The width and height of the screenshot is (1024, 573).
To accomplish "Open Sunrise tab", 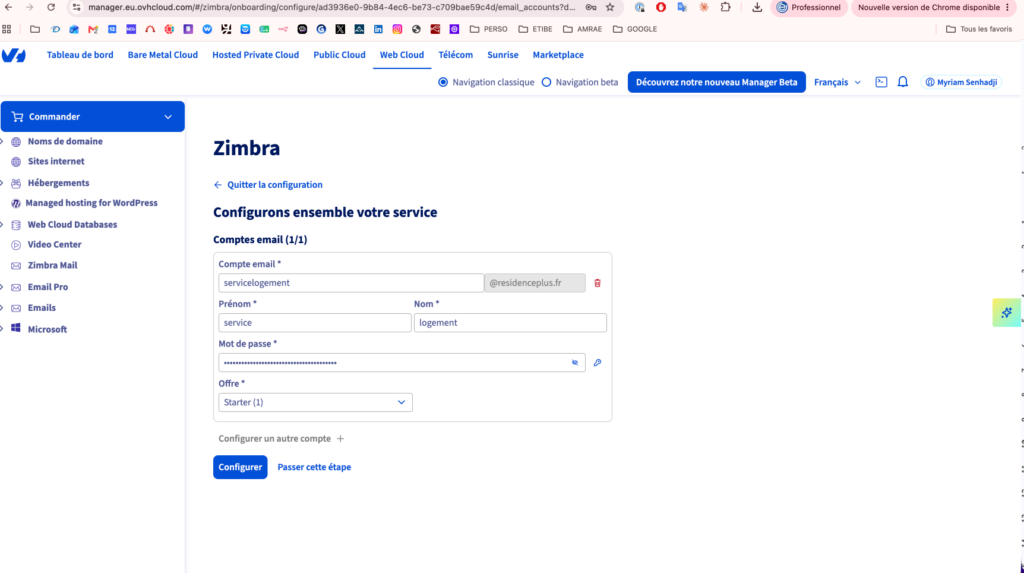I will pyautogui.click(x=503, y=55).
